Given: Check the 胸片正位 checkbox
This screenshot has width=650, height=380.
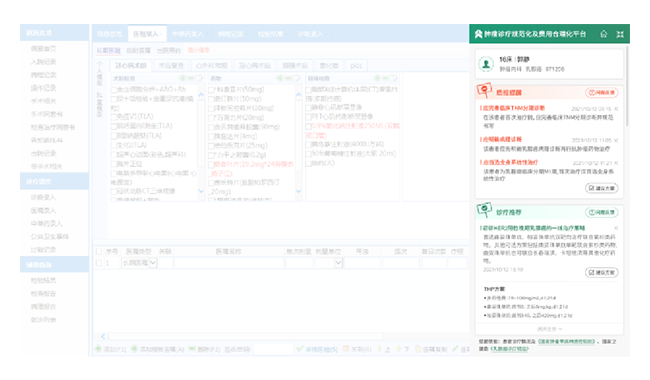Looking at the screenshot, I should (114, 164).
